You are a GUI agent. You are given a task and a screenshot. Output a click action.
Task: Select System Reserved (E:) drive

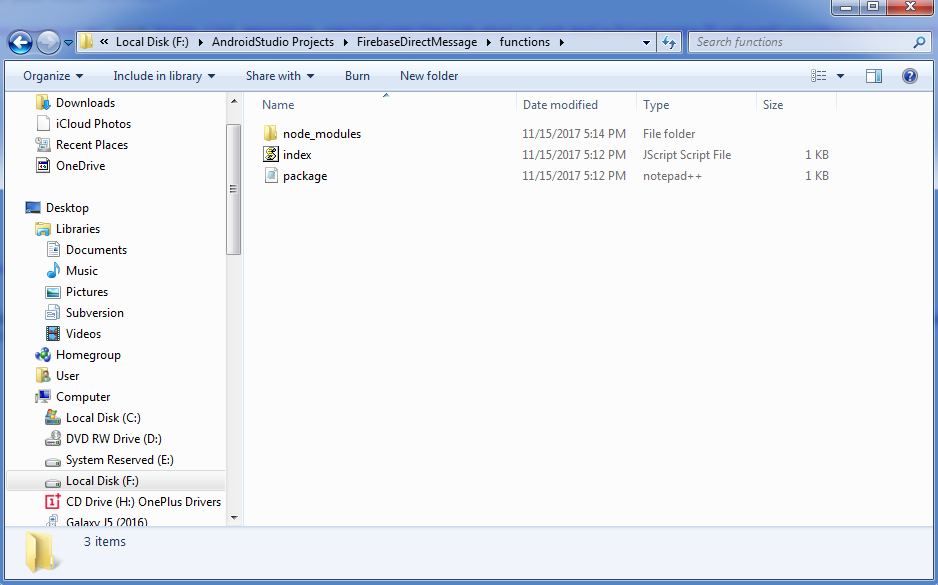[x=119, y=460]
